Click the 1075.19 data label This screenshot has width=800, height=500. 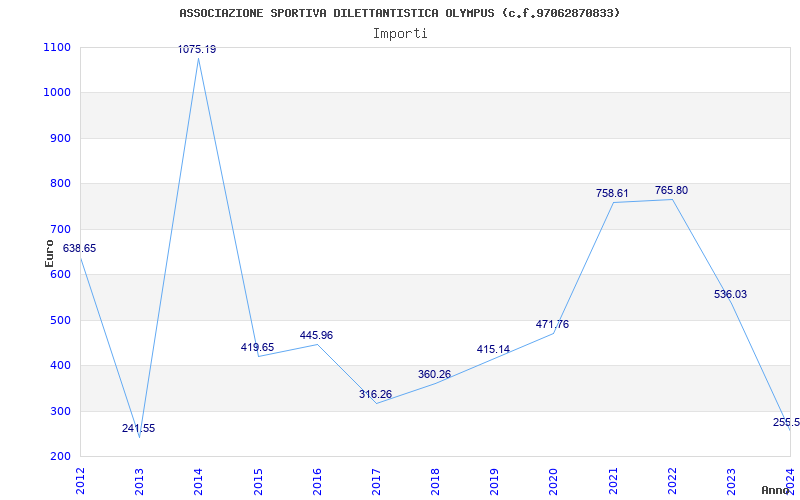(x=197, y=49)
